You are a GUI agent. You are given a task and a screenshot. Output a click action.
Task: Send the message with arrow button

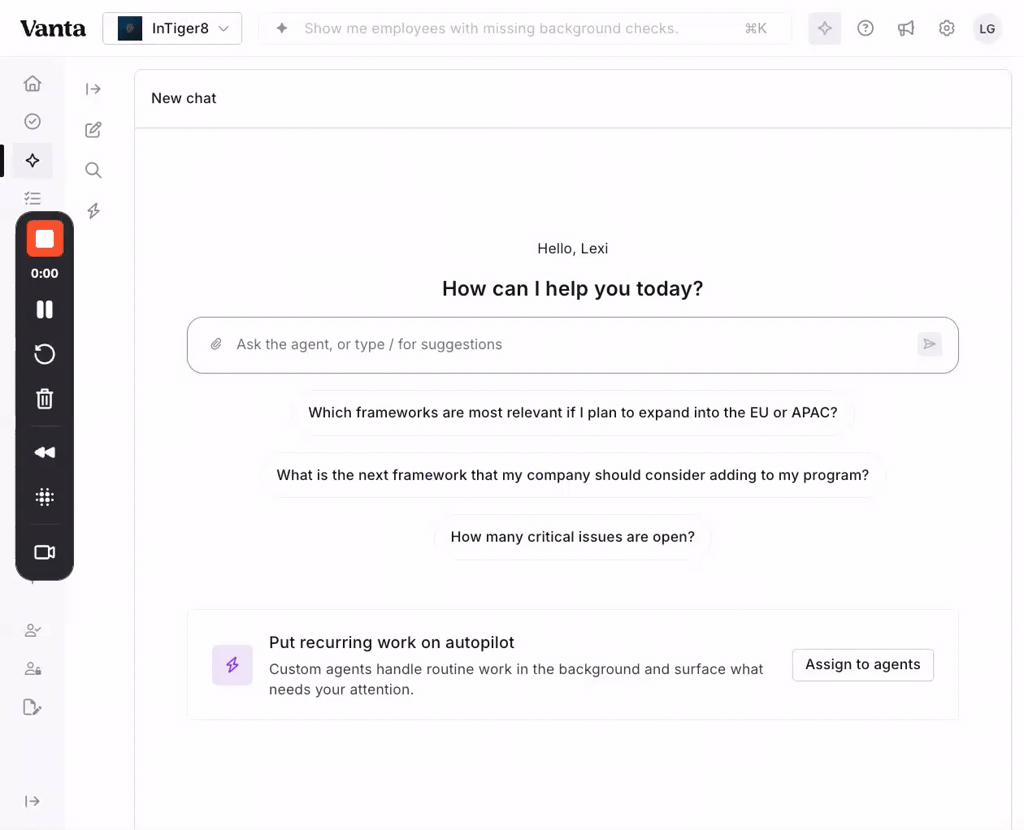click(929, 344)
